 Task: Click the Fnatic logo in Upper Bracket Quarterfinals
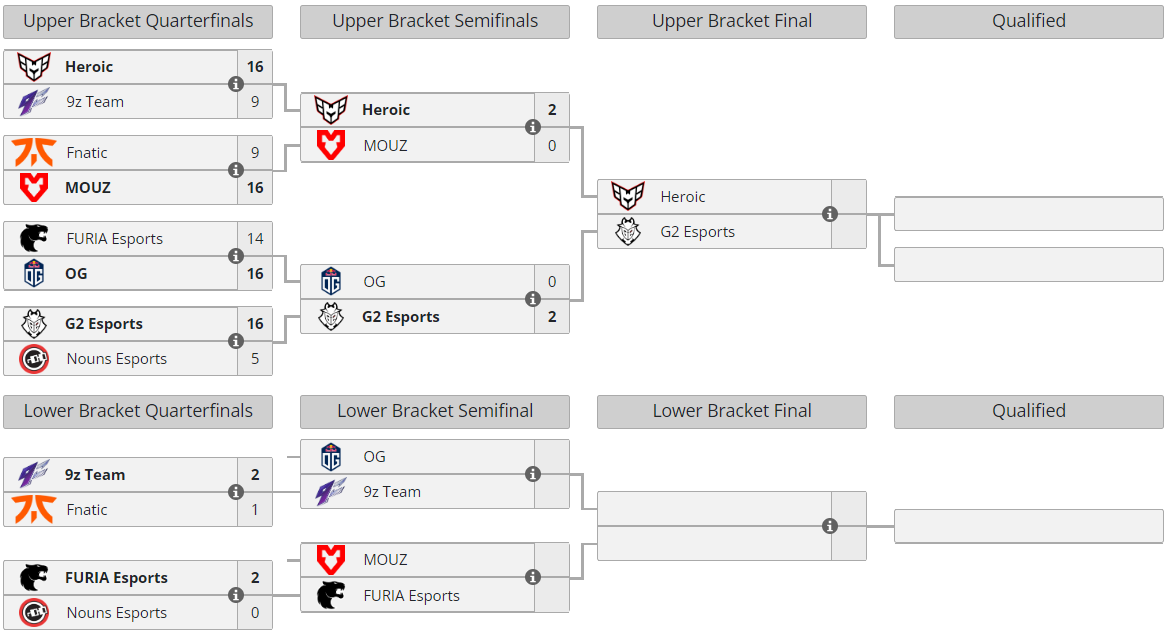(x=34, y=153)
